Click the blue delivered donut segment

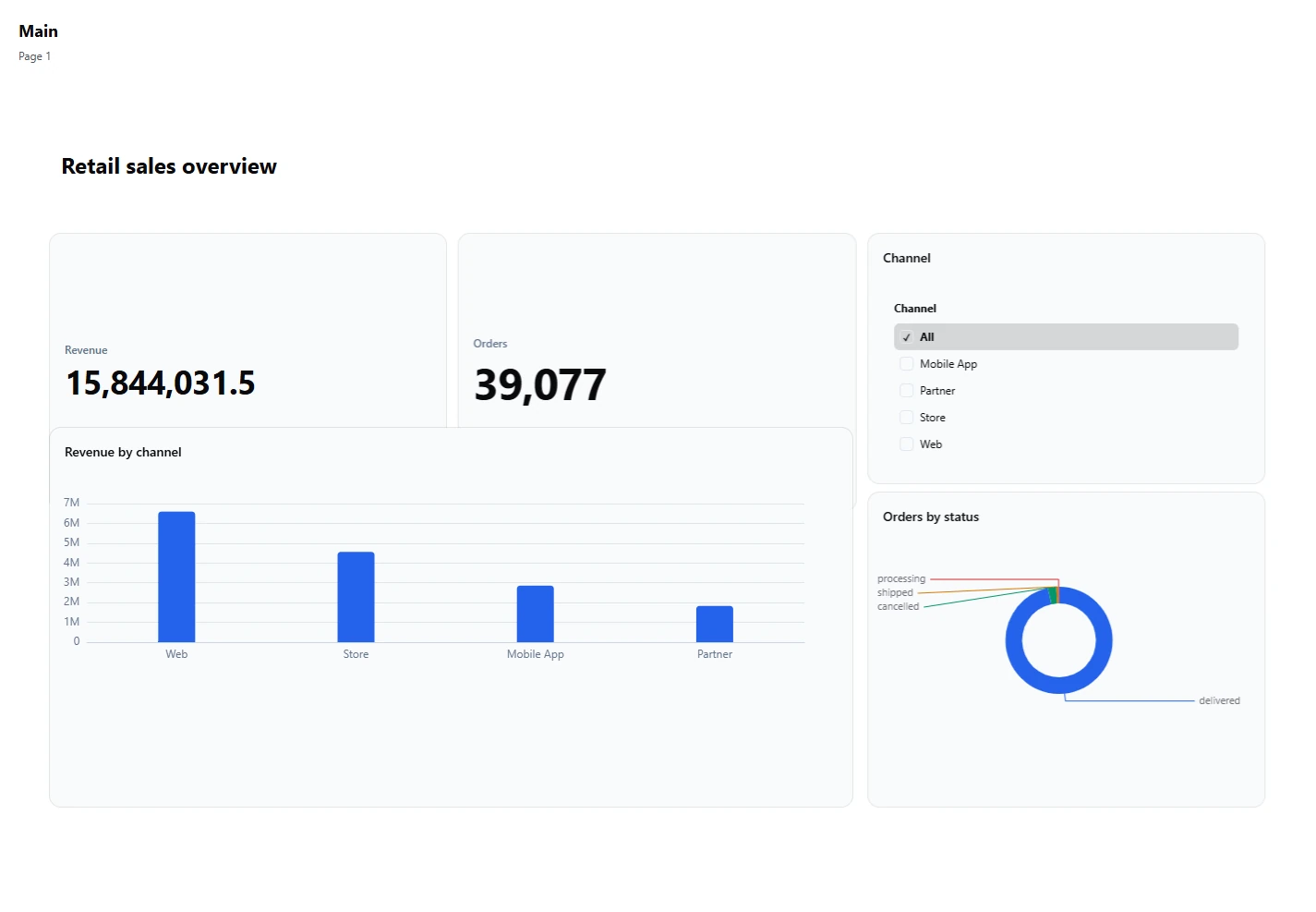(x=1058, y=686)
